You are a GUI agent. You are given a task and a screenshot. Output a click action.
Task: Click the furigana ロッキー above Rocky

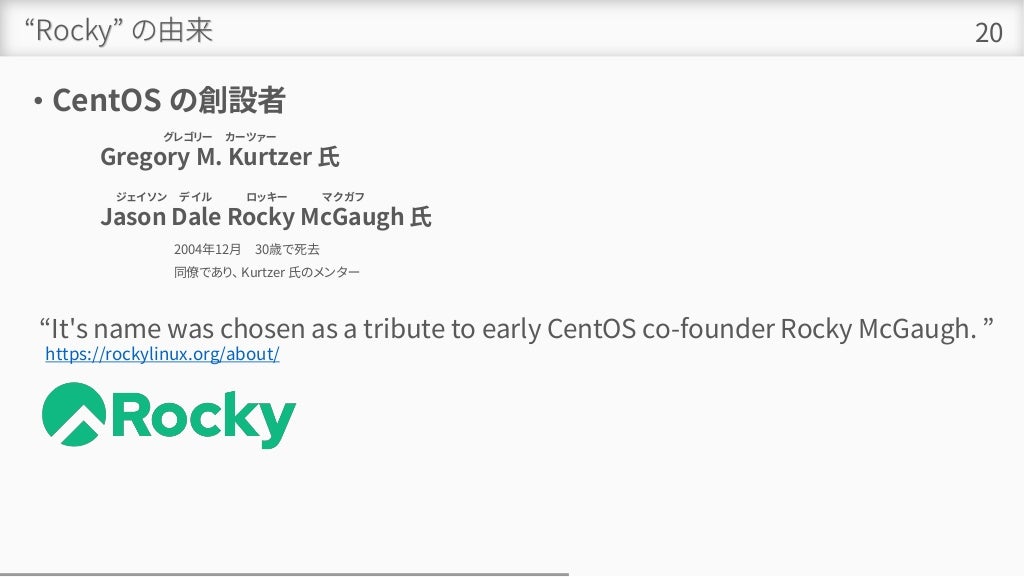pyautogui.click(x=266, y=196)
